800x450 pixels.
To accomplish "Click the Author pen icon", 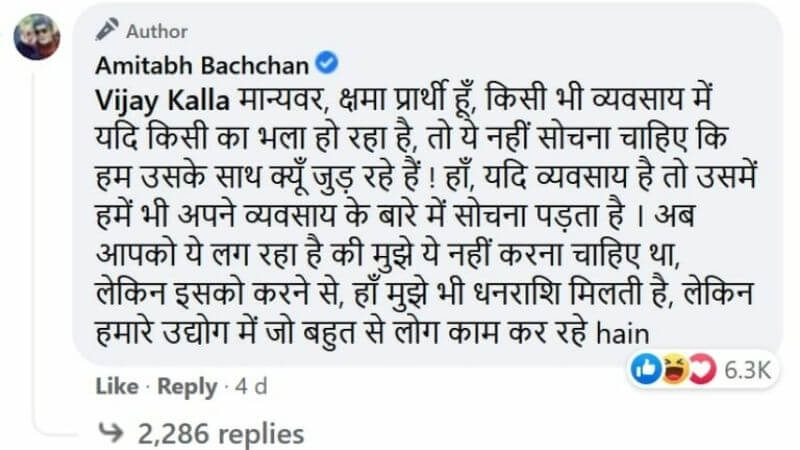I will coord(106,31).
